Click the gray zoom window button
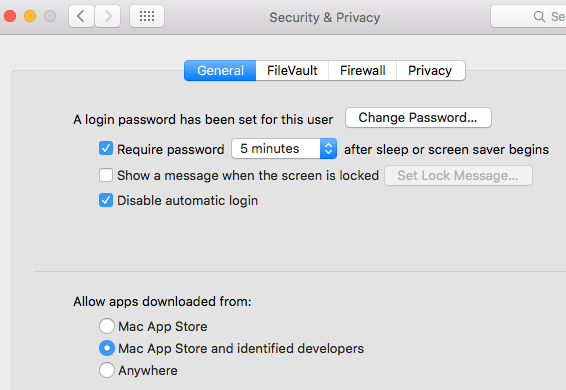The width and height of the screenshot is (566, 390). [50, 16]
